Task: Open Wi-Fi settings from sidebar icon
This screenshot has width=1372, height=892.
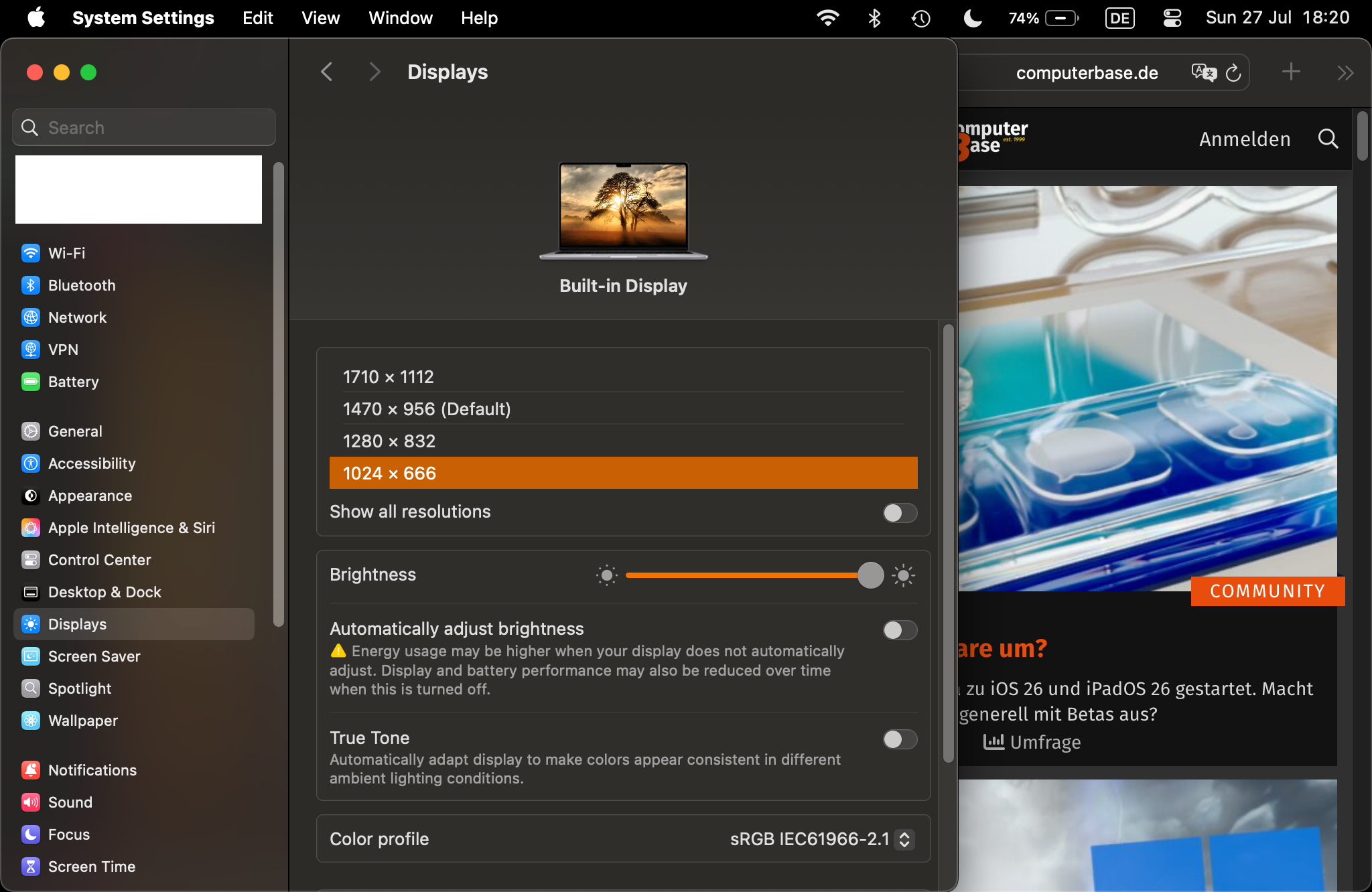Action: (x=31, y=253)
